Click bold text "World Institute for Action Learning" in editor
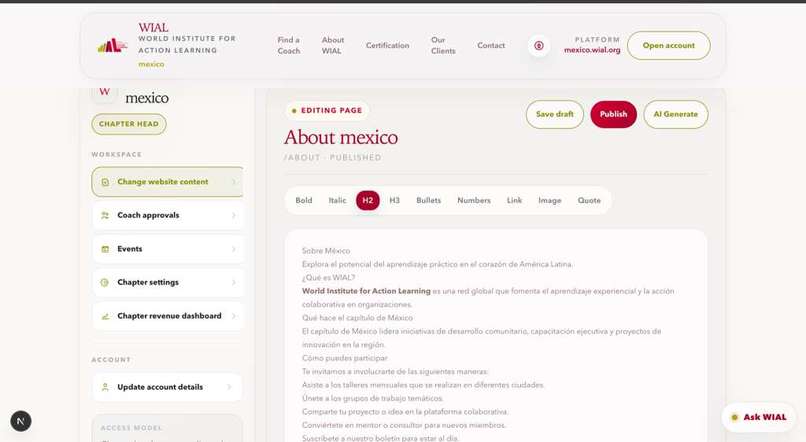 (x=366, y=291)
